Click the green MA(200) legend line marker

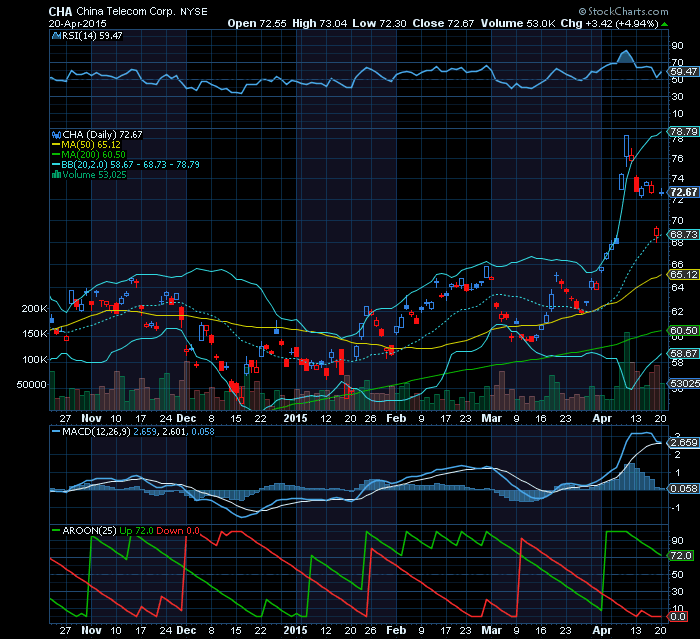click(56, 155)
